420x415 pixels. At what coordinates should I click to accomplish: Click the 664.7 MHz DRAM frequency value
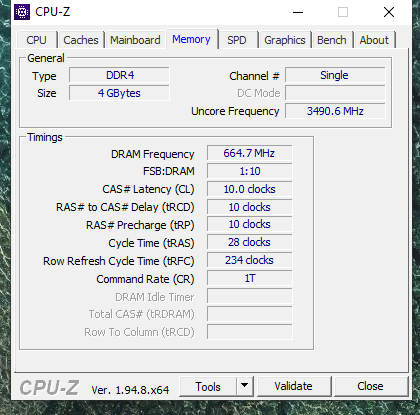(249, 153)
